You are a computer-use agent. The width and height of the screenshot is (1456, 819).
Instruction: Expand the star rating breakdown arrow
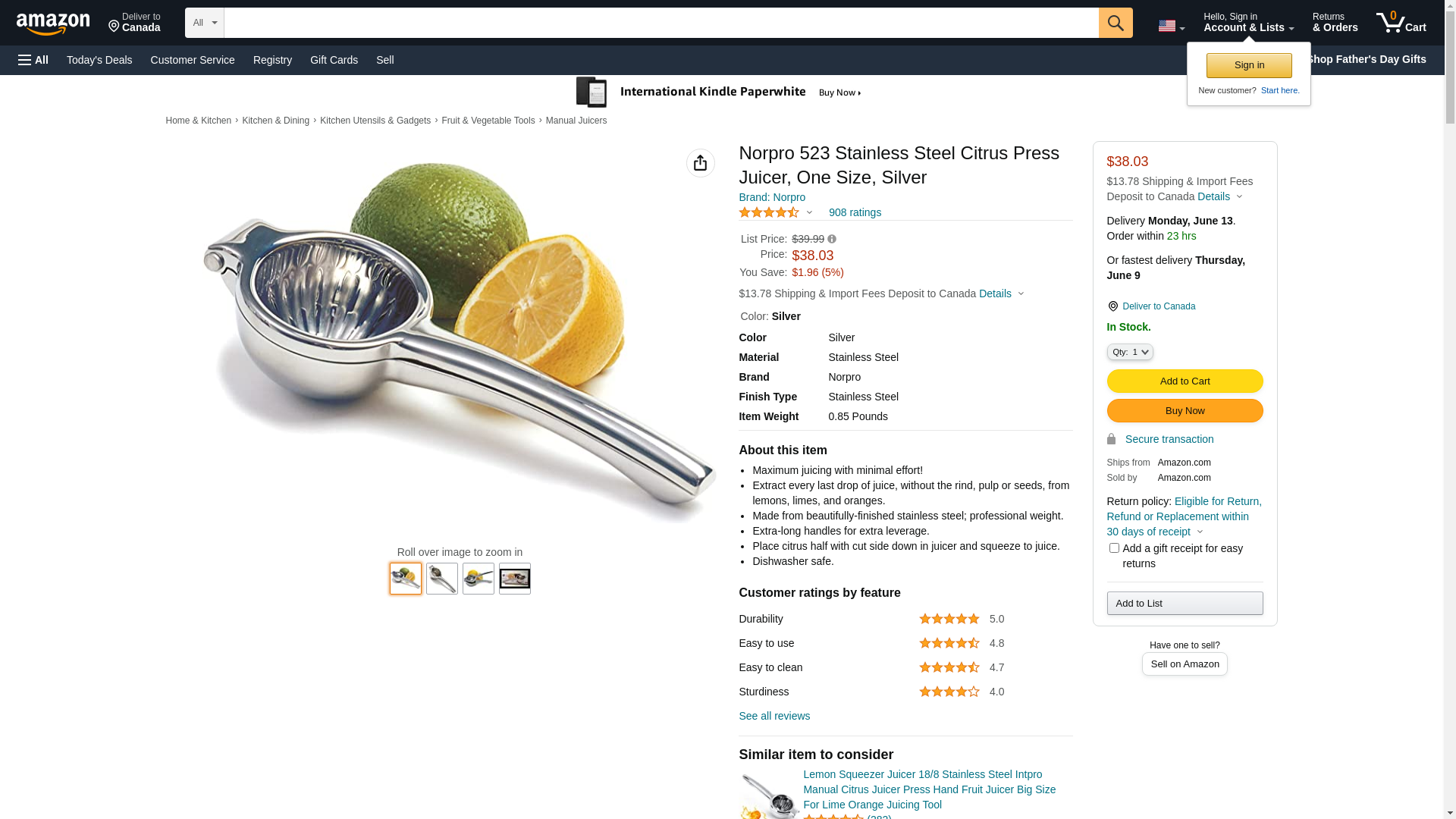pyautogui.click(x=809, y=212)
